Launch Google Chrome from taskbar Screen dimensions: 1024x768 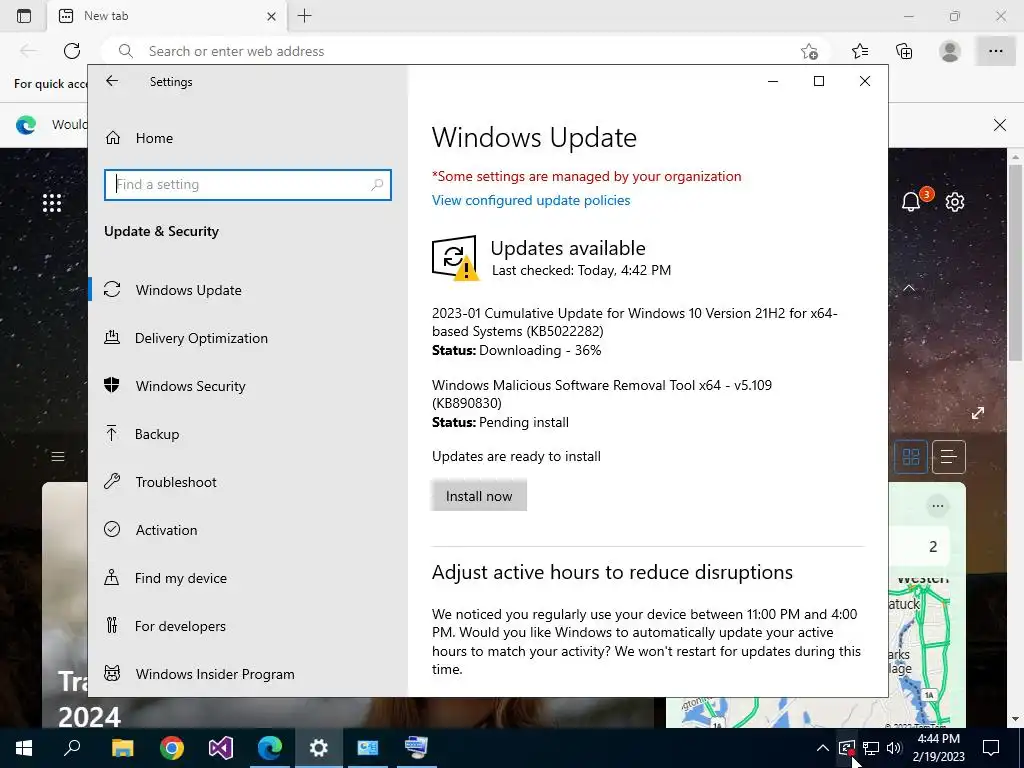point(172,748)
